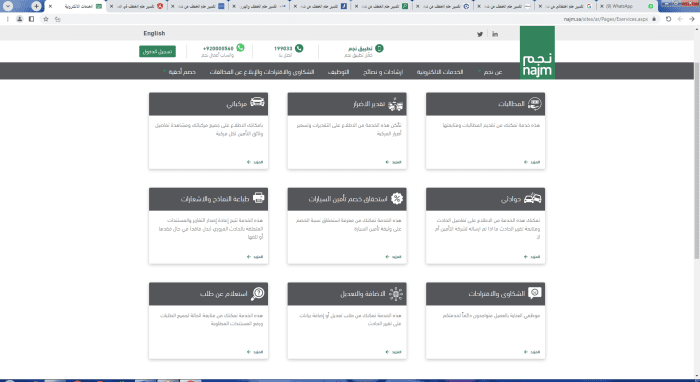The image size is (700, 382).
Task: Click the printer icon on forms card
Action: 258,198
